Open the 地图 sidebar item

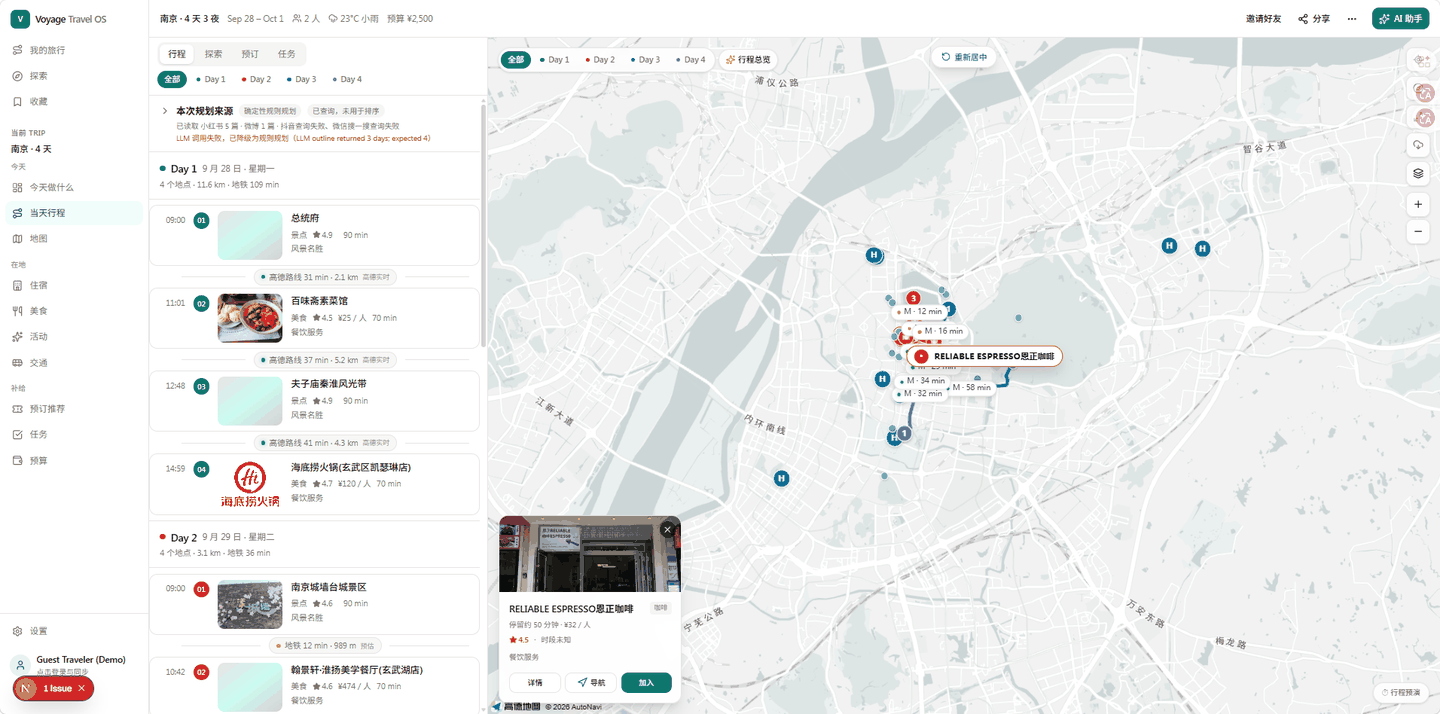[x=74, y=239]
